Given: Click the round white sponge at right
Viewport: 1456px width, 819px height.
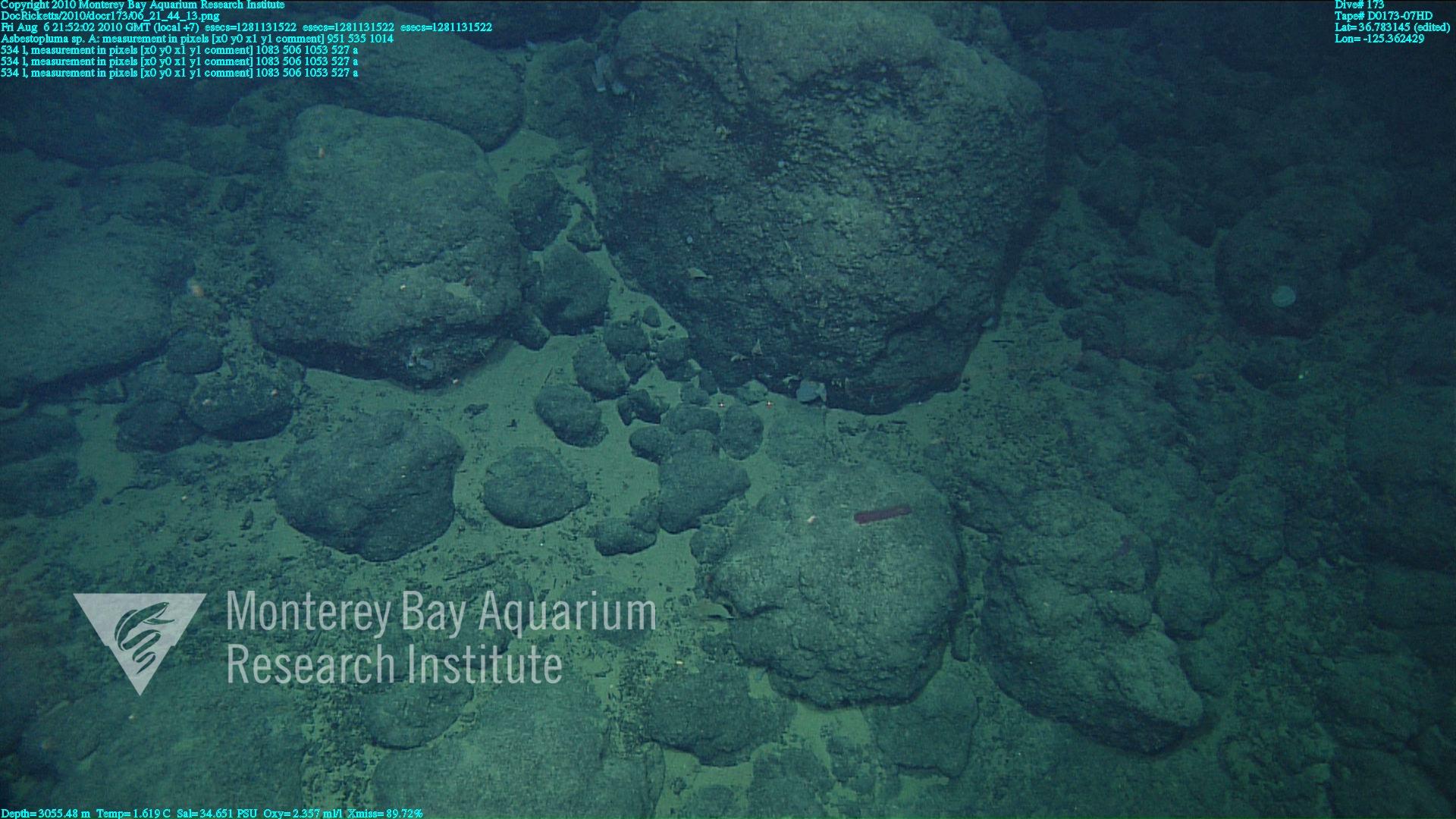Looking at the screenshot, I should point(1283,296).
